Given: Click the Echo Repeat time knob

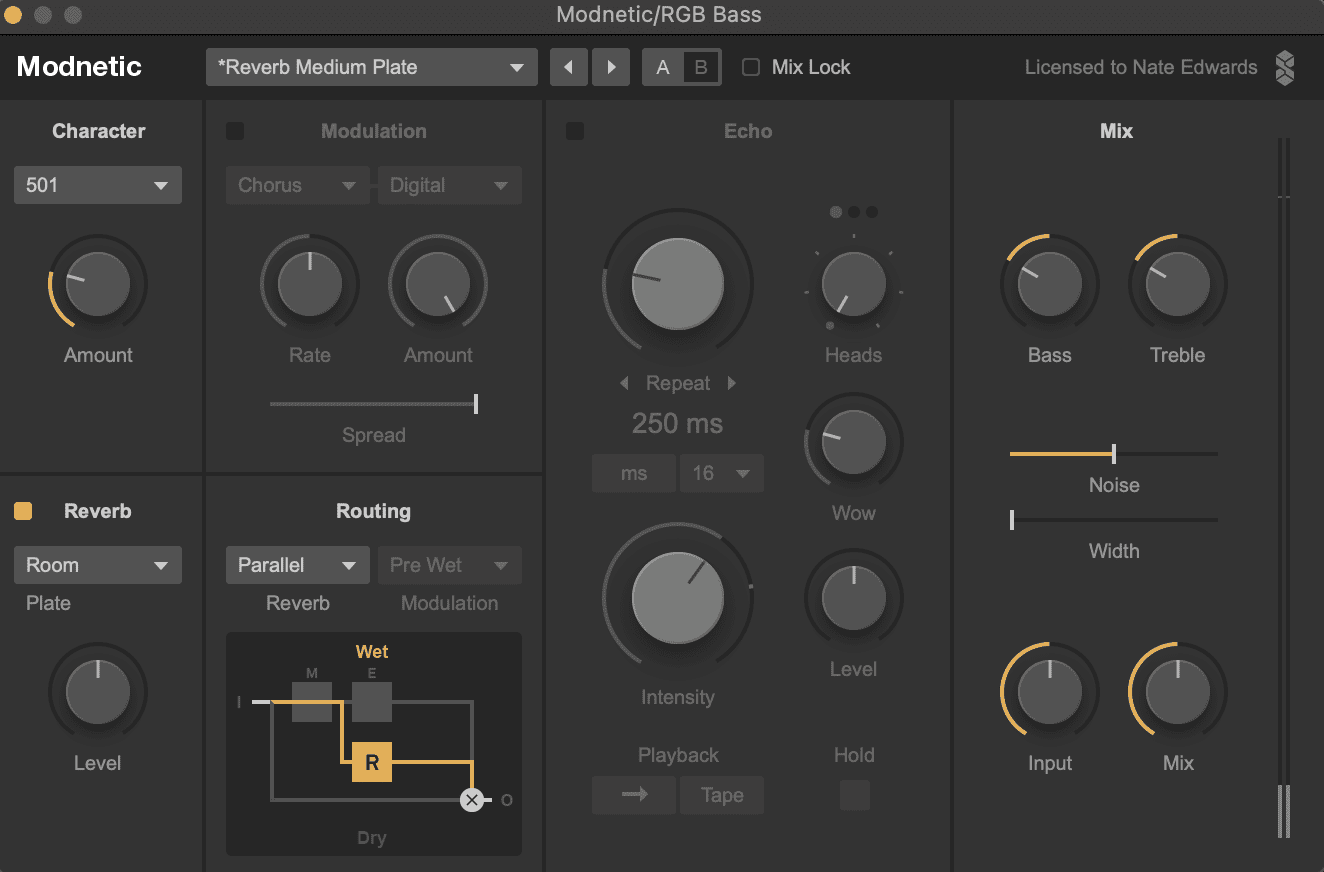Looking at the screenshot, I should click(x=678, y=284).
